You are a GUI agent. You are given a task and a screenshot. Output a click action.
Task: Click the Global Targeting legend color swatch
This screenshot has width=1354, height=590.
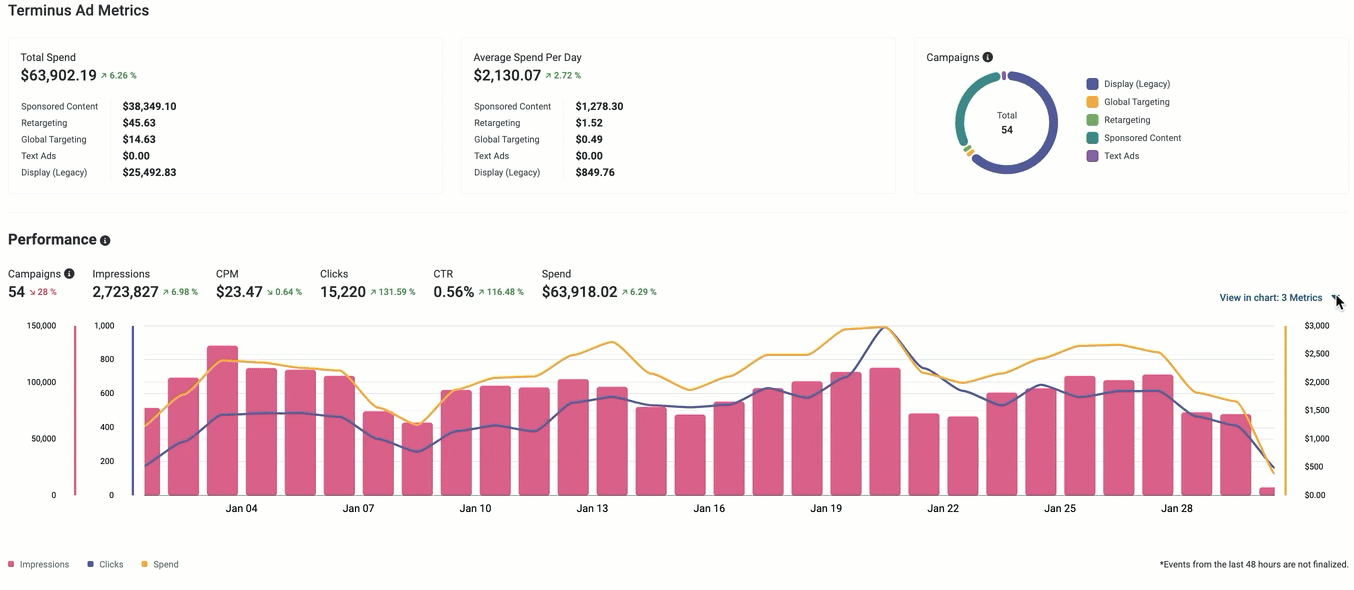(1092, 102)
